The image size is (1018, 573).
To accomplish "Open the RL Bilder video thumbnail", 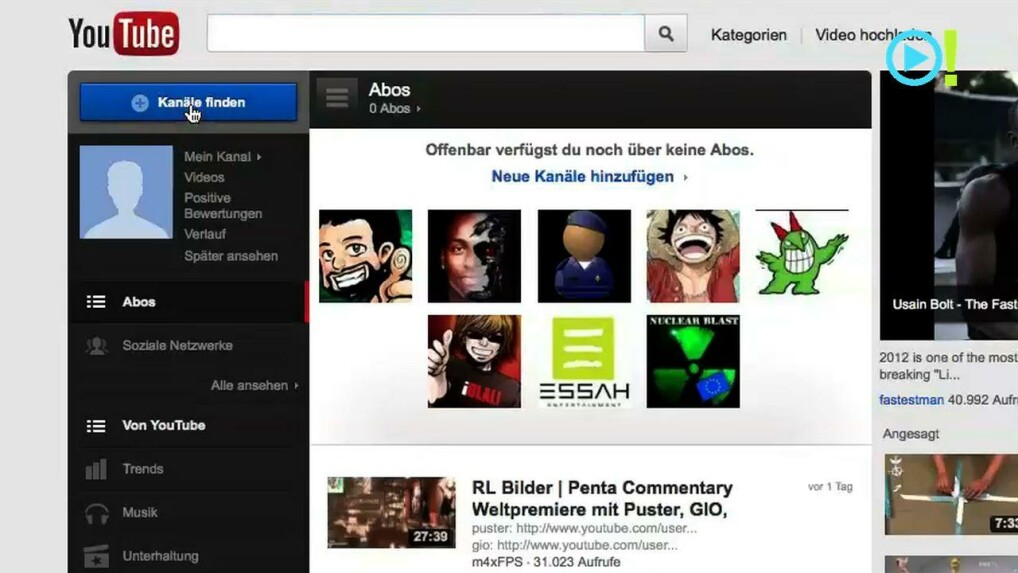I will (x=391, y=512).
